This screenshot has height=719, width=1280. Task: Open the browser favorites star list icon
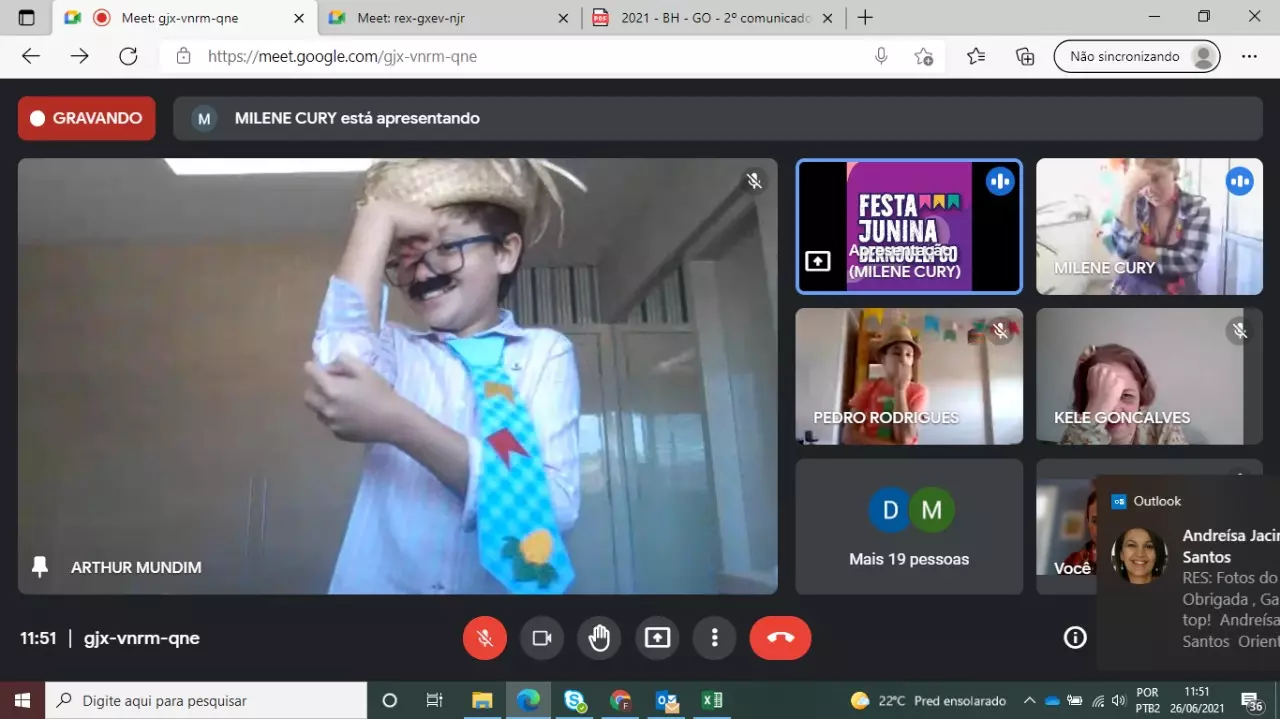976,56
